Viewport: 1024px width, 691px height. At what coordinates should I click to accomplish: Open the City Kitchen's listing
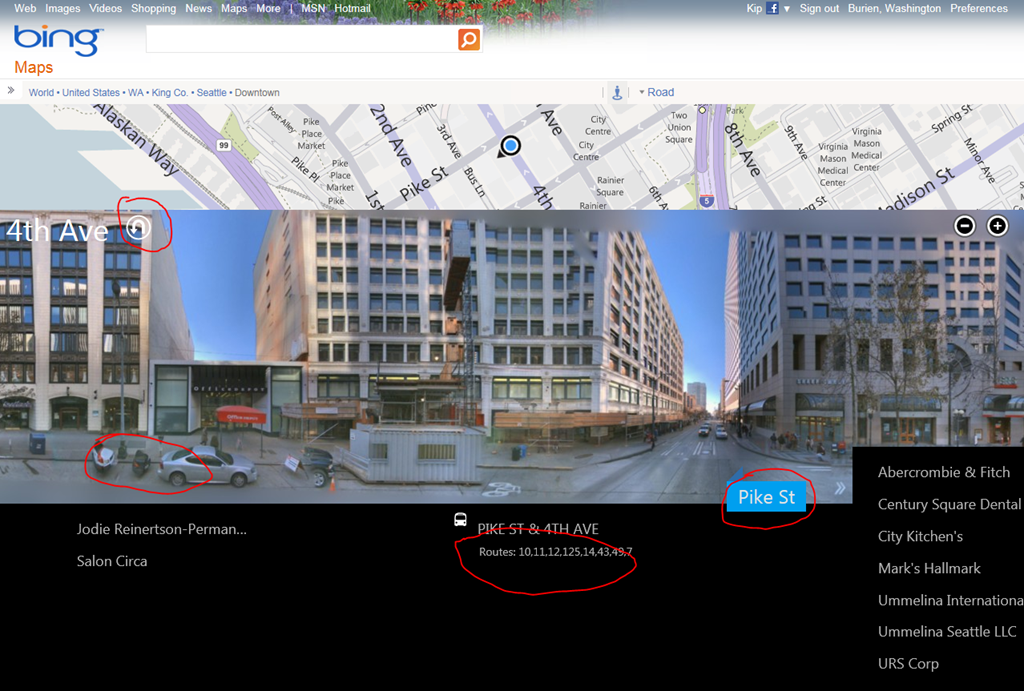pos(920,536)
